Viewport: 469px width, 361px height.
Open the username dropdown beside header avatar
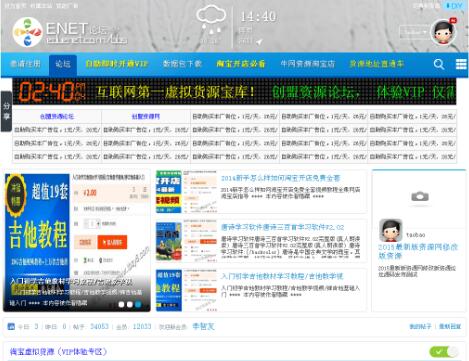(x=414, y=32)
